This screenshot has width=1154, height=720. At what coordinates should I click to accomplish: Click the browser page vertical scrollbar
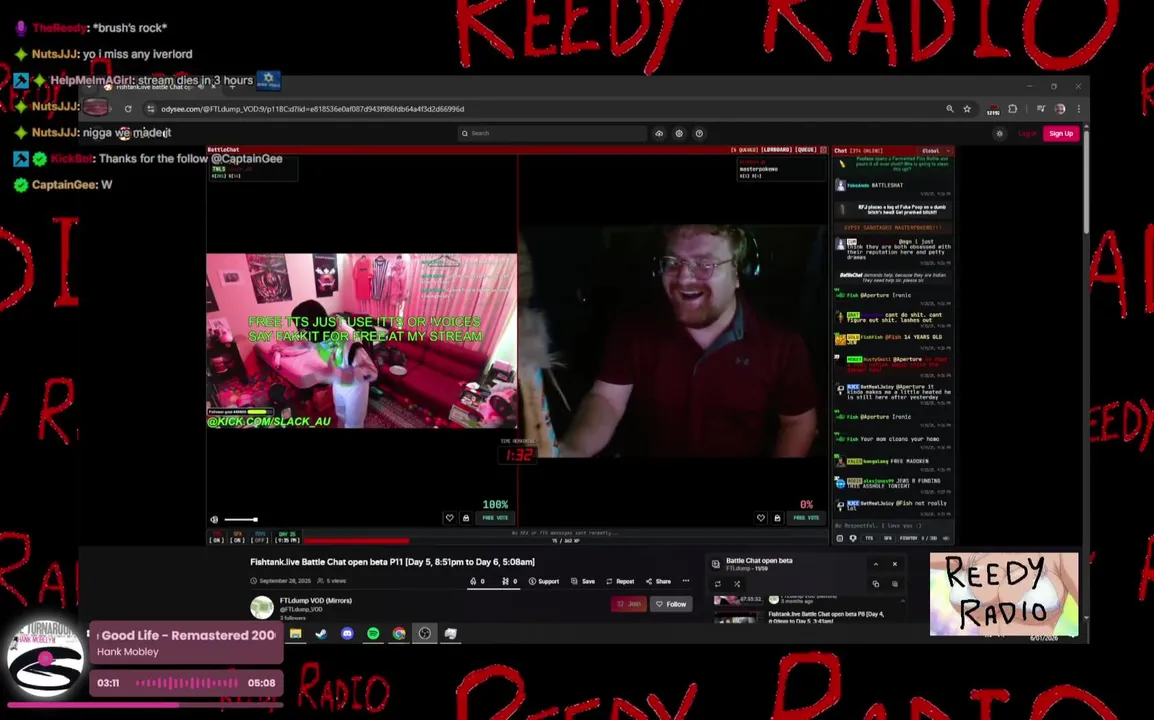pos(1086,180)
